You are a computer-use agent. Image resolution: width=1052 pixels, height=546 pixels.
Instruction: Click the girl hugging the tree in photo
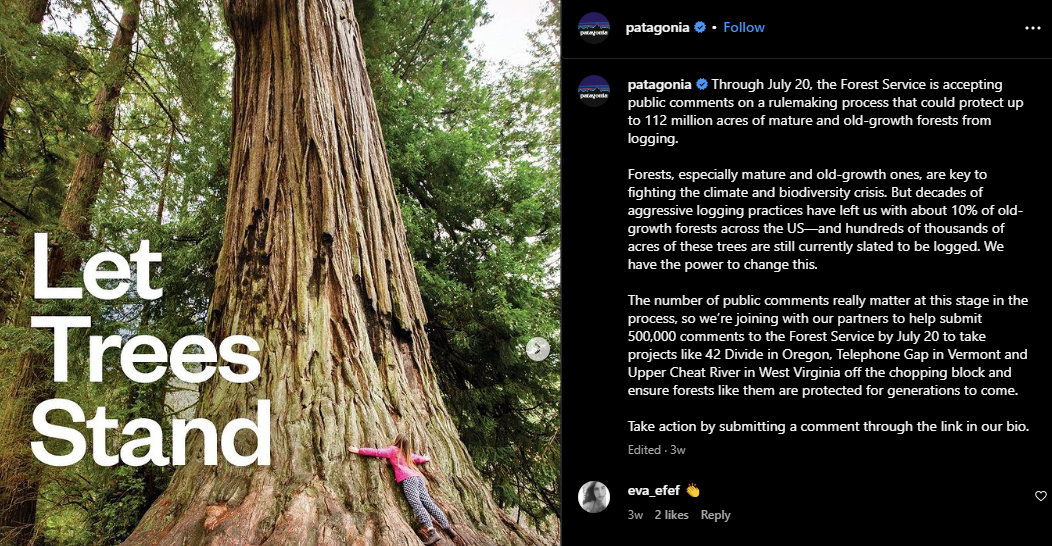(405, 488)
